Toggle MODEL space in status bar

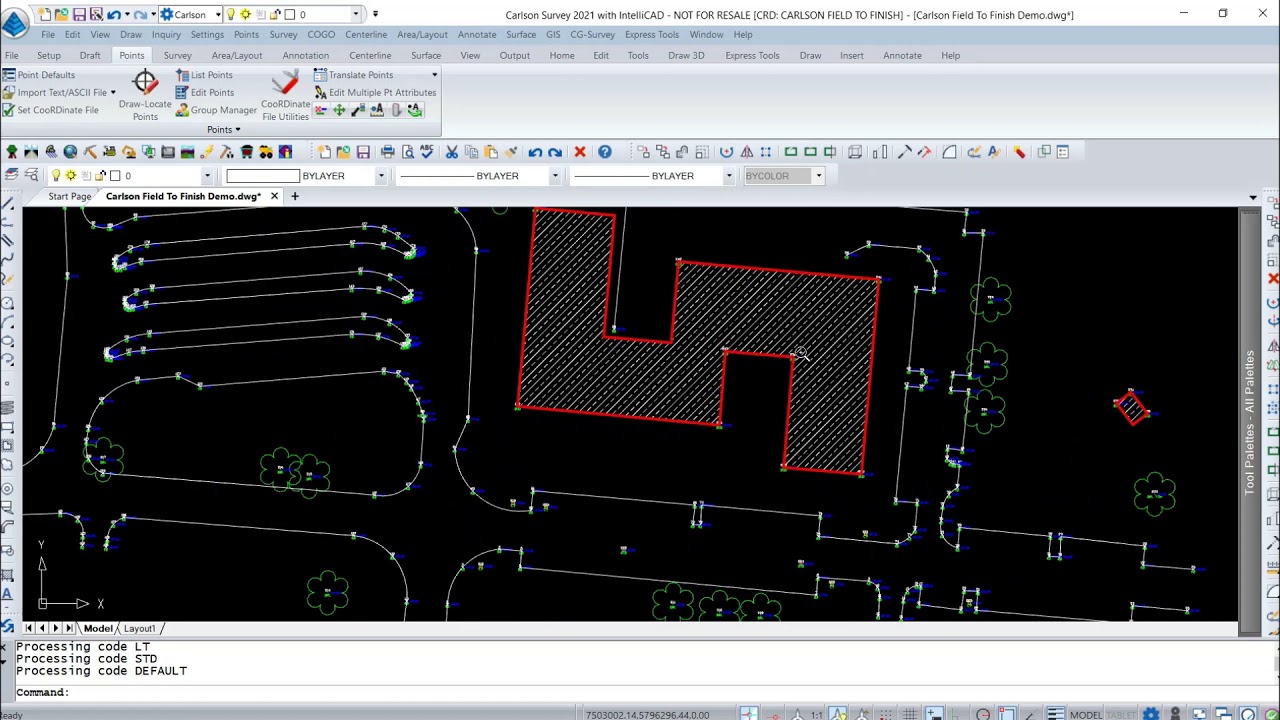[x=1086, y=714]
